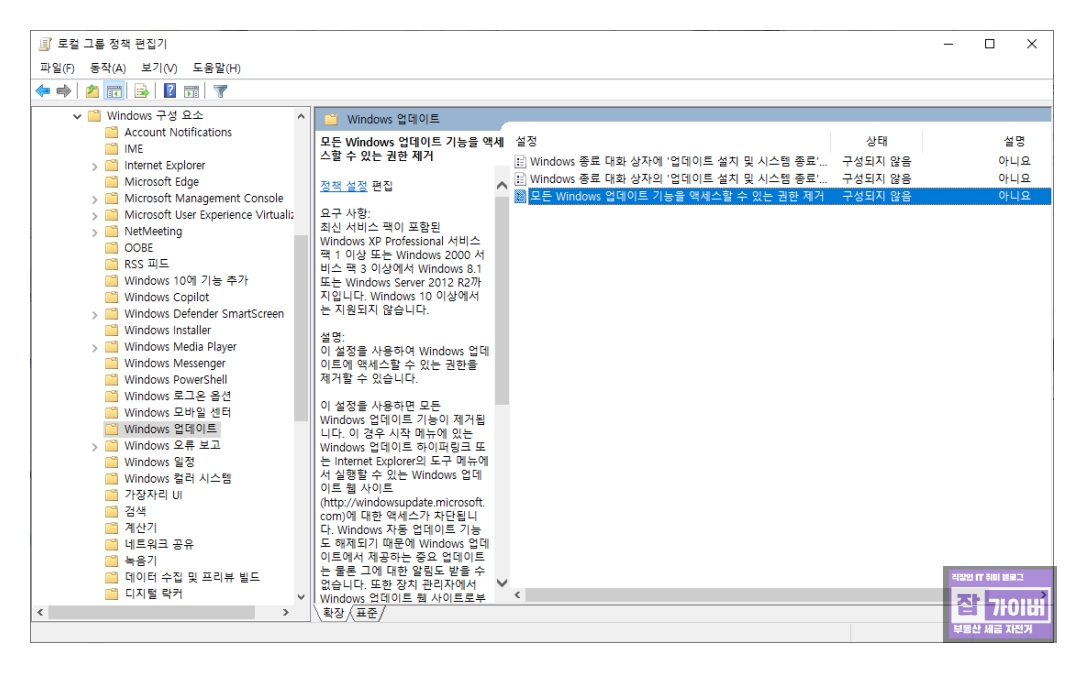1084x673 pixels.
Task: Select Windows 업데이트 in the tree
Action: [x=170, y=429]
